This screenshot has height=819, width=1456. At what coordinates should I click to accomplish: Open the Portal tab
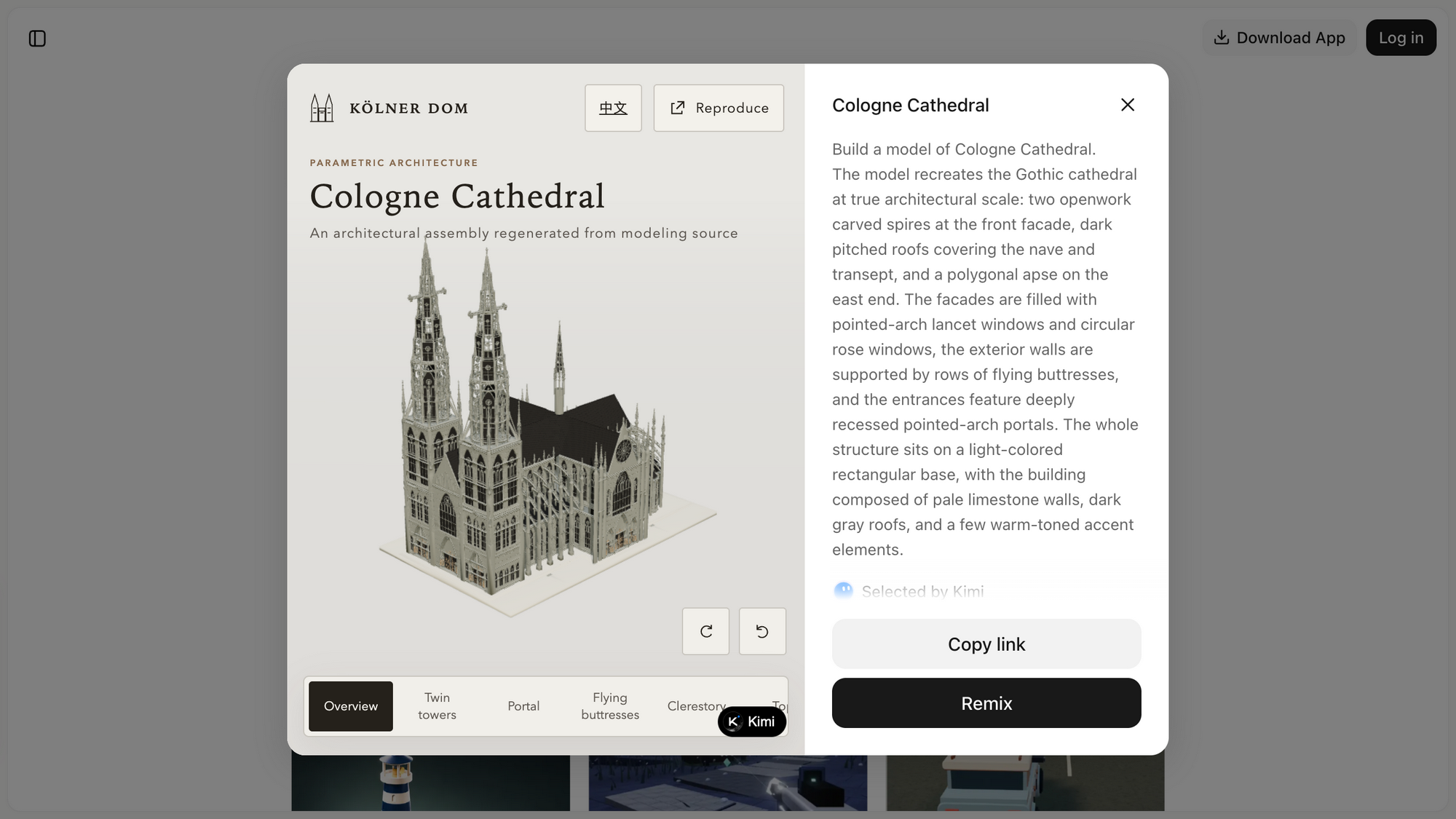pyautogui.click(x=523, y=706)
